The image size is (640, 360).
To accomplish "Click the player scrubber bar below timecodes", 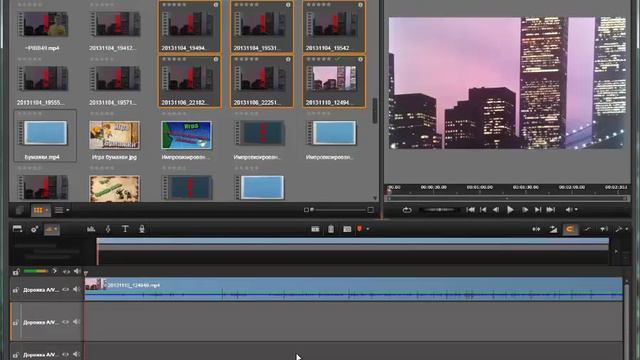I will point(507,198).
